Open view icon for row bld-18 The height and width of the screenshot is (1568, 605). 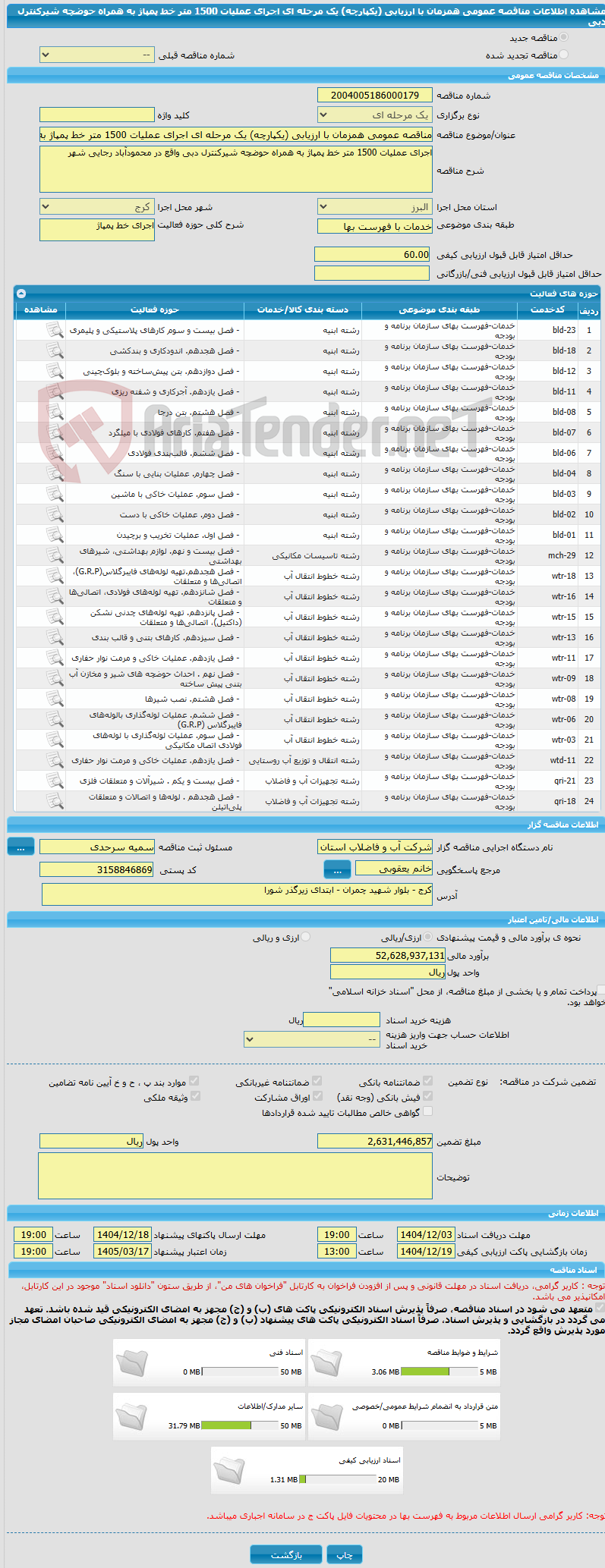point(55,350)
